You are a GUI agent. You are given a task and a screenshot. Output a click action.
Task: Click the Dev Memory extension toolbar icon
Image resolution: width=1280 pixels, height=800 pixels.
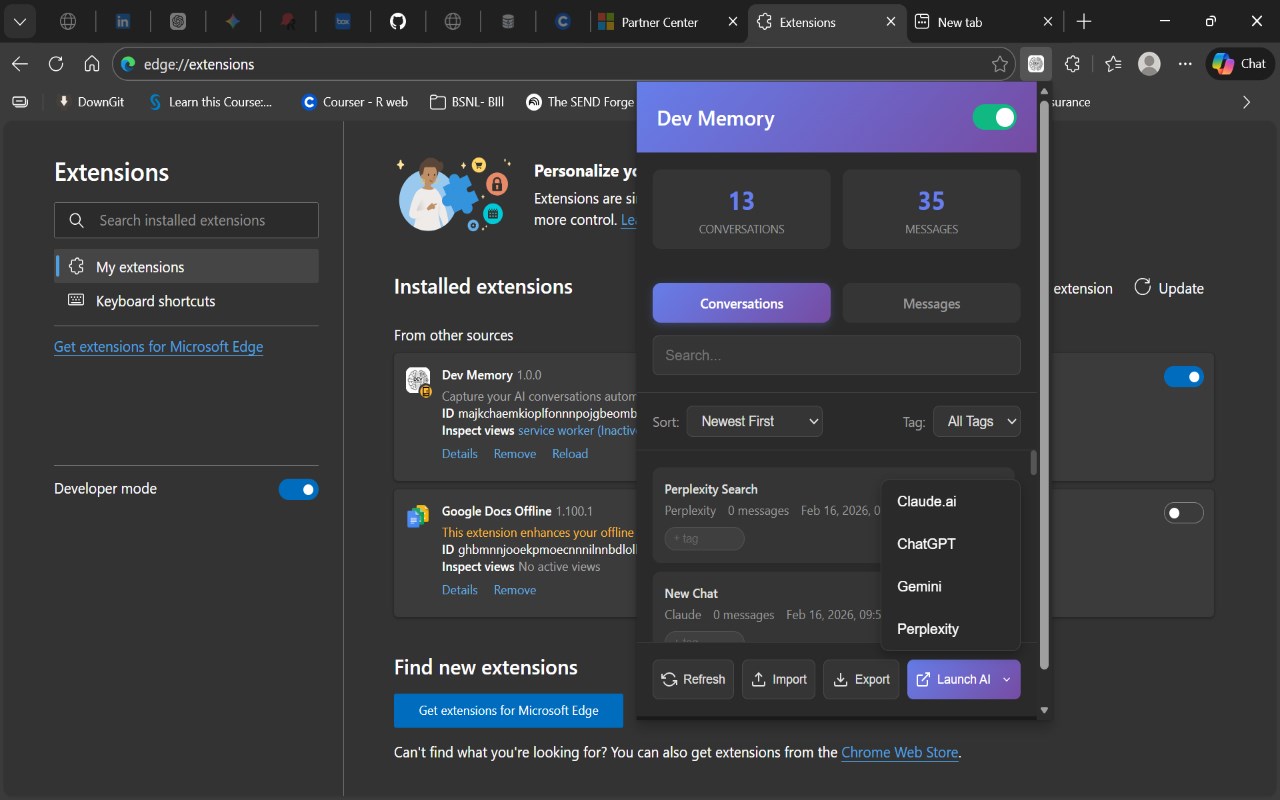(1036, 64)
